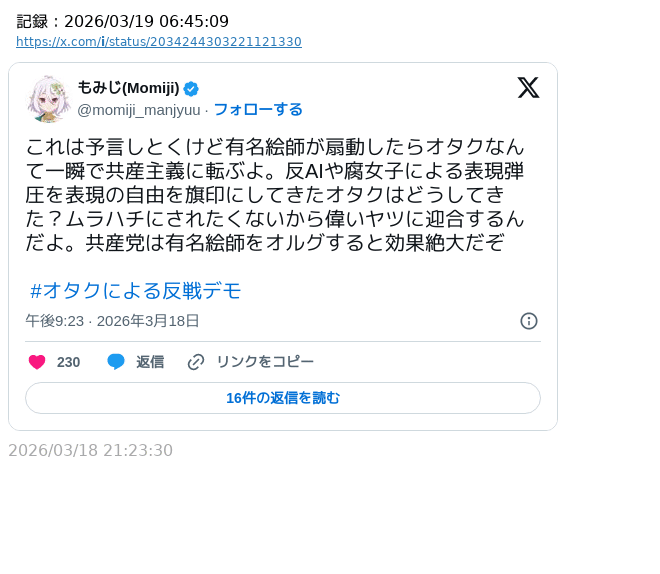Click the gray 2026/03/18 21:23:30 timestamp

point(91,451)
